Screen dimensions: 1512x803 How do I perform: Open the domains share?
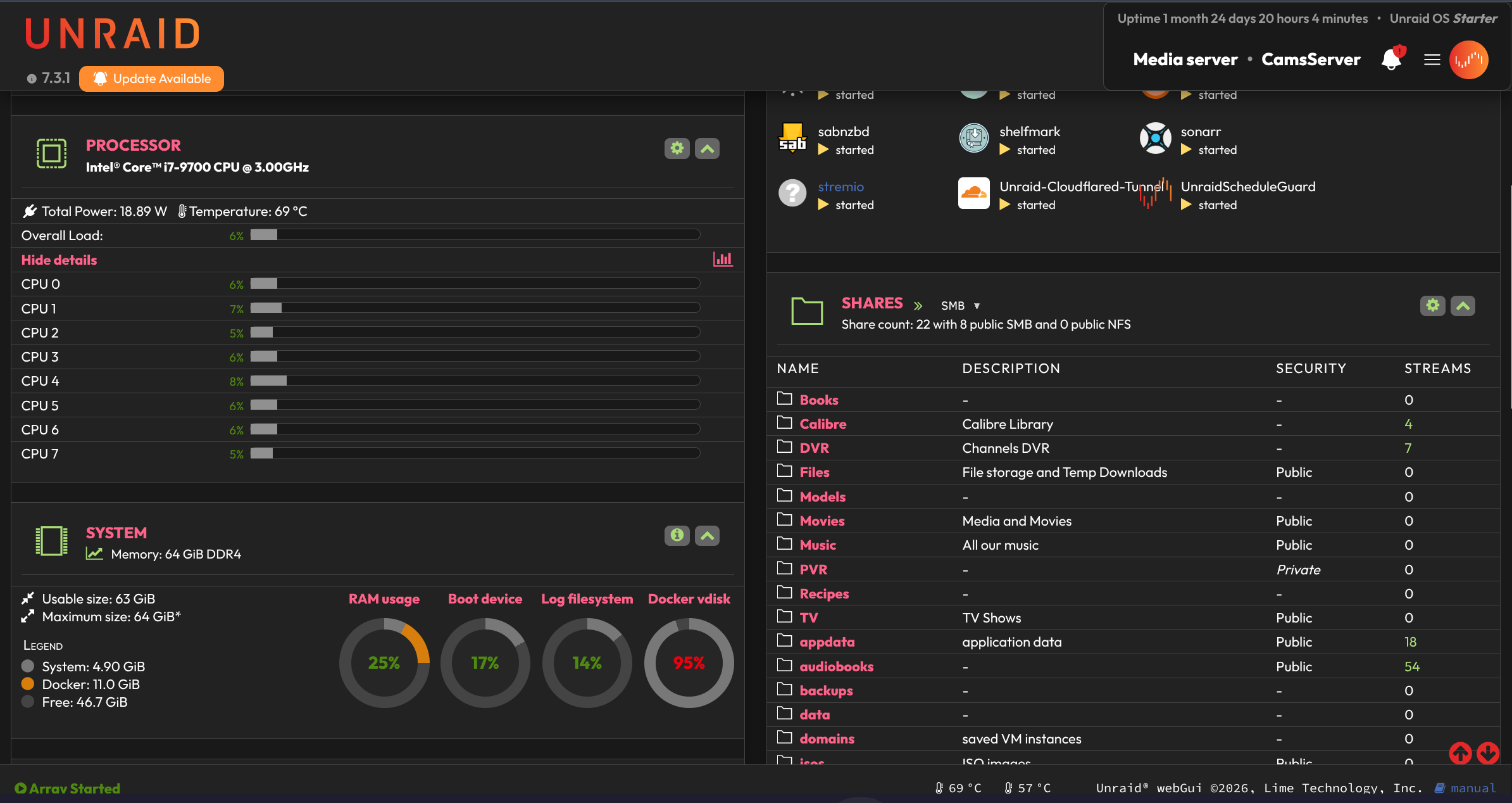coord(827,739)
